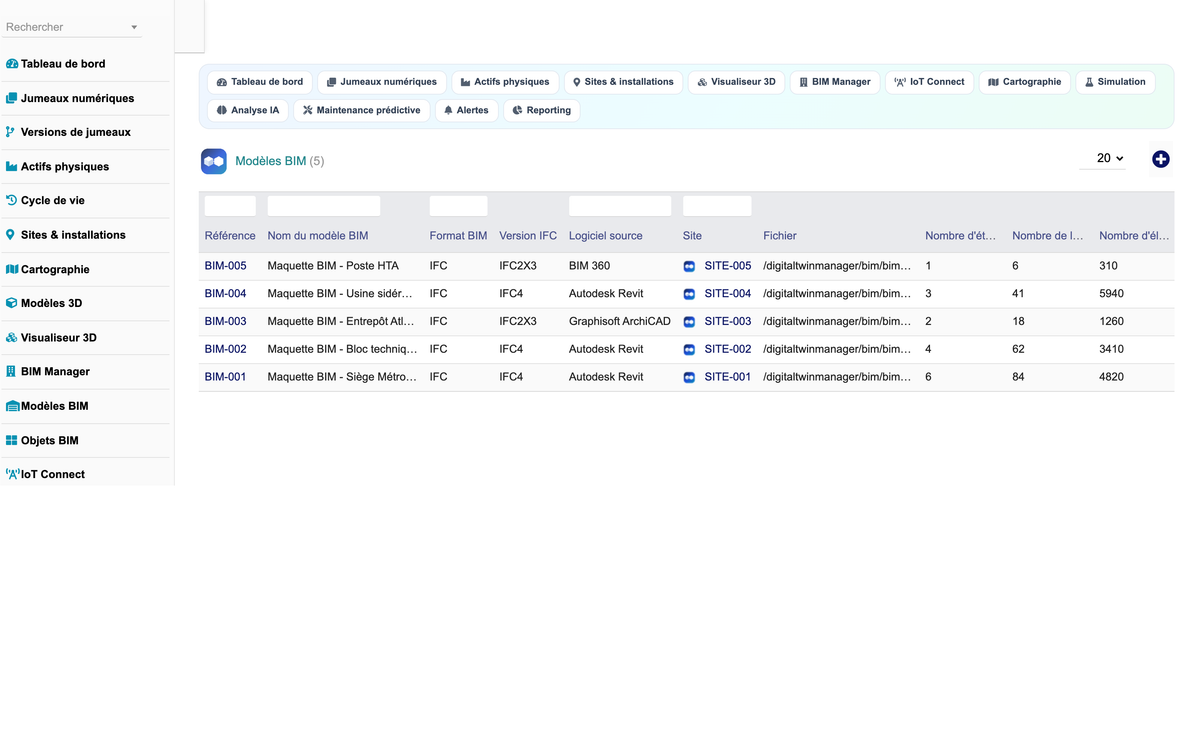
Task: Click the Versions de jumeaux branch icon
Action: pyautogui.click(x=10, y=132)
